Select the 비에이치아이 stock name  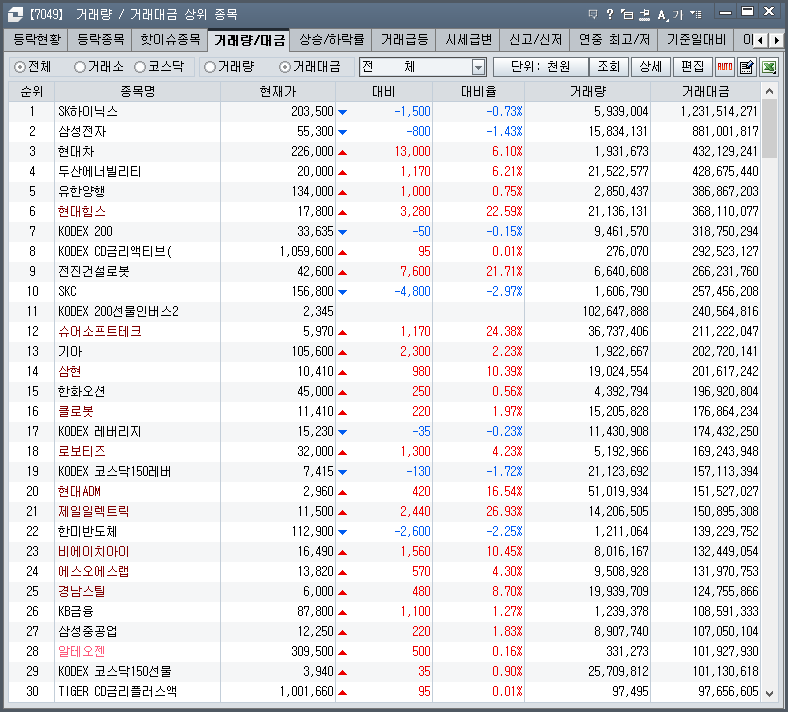93,552
